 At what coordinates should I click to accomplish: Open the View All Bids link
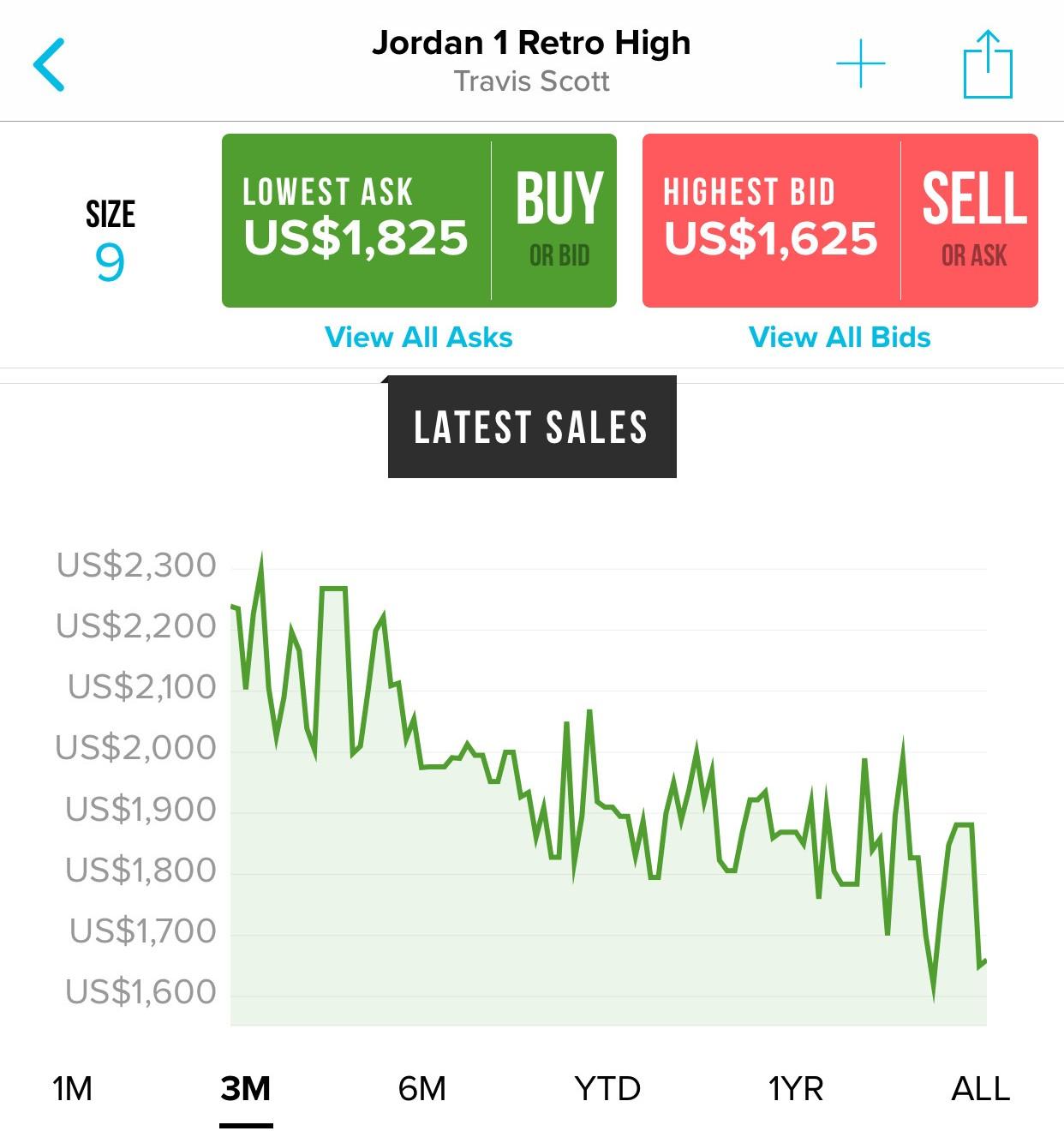point(840,338)
